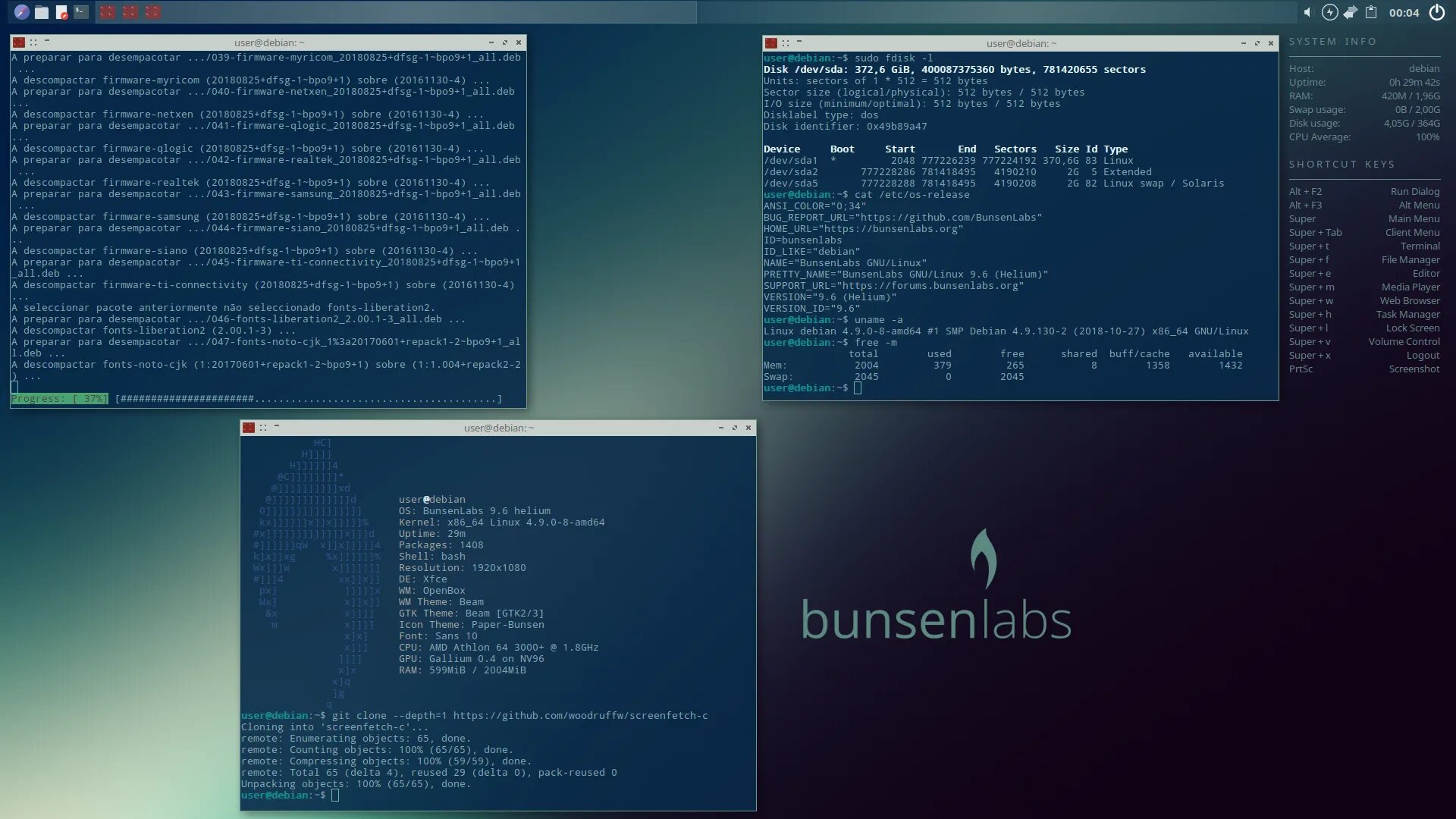Close the fdisk terminal window
The width and height of the screenshot is (1456, 819).
click(1271, 43)
